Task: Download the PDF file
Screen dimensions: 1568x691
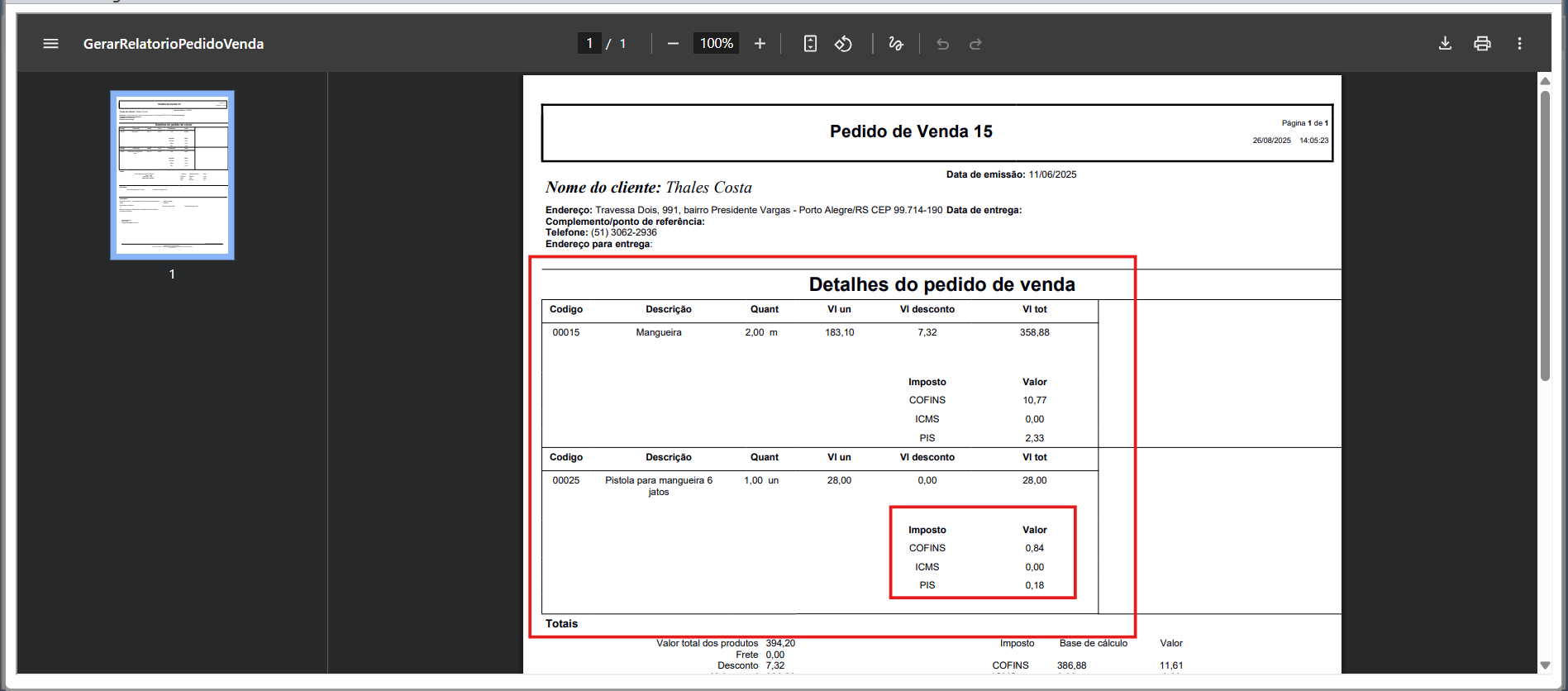Action: [1445, 44]
